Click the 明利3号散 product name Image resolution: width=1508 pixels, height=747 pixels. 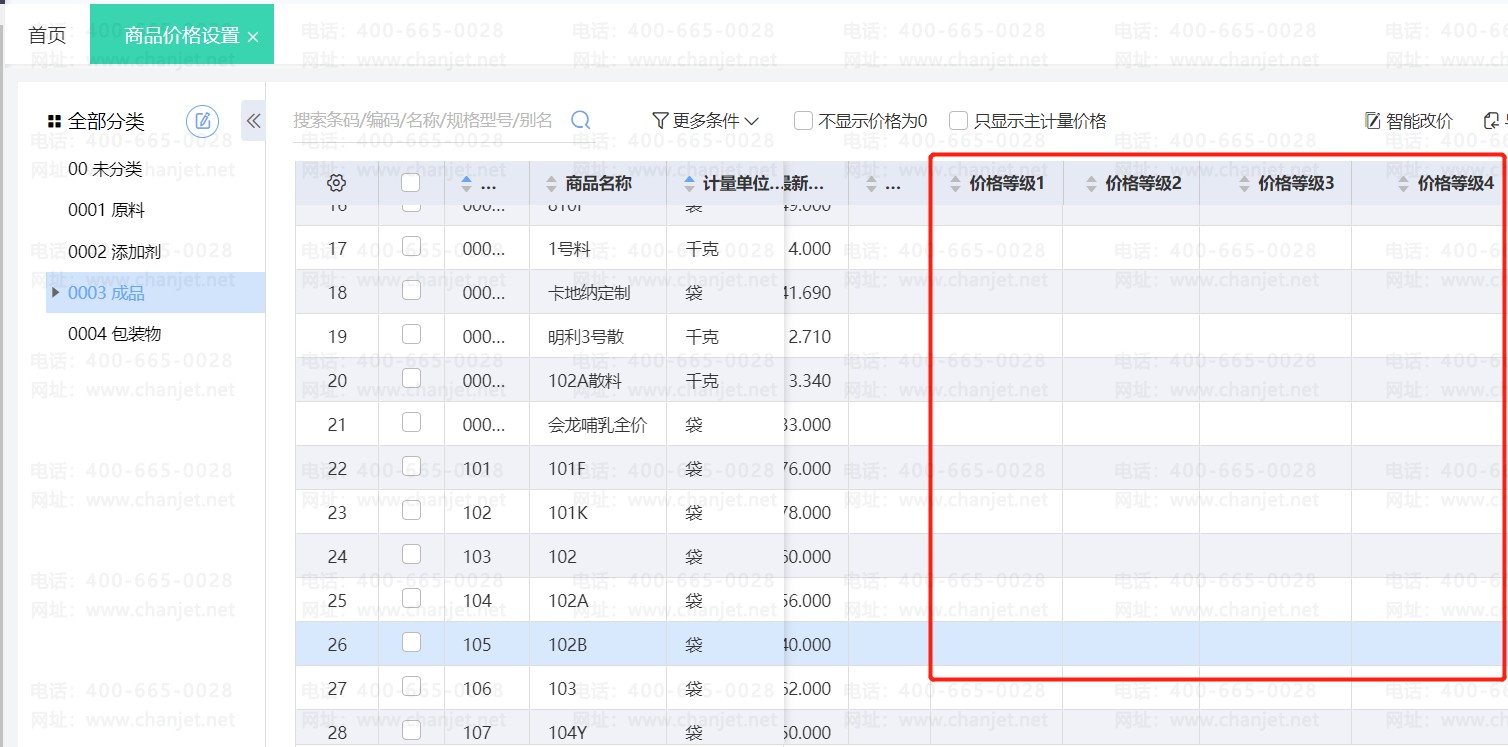coord(586,337)
